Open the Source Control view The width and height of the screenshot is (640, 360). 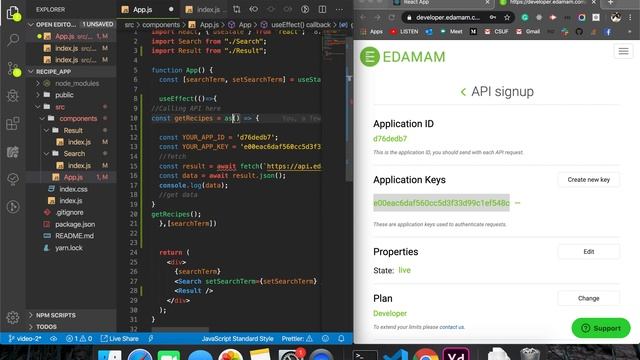[13, 69]
